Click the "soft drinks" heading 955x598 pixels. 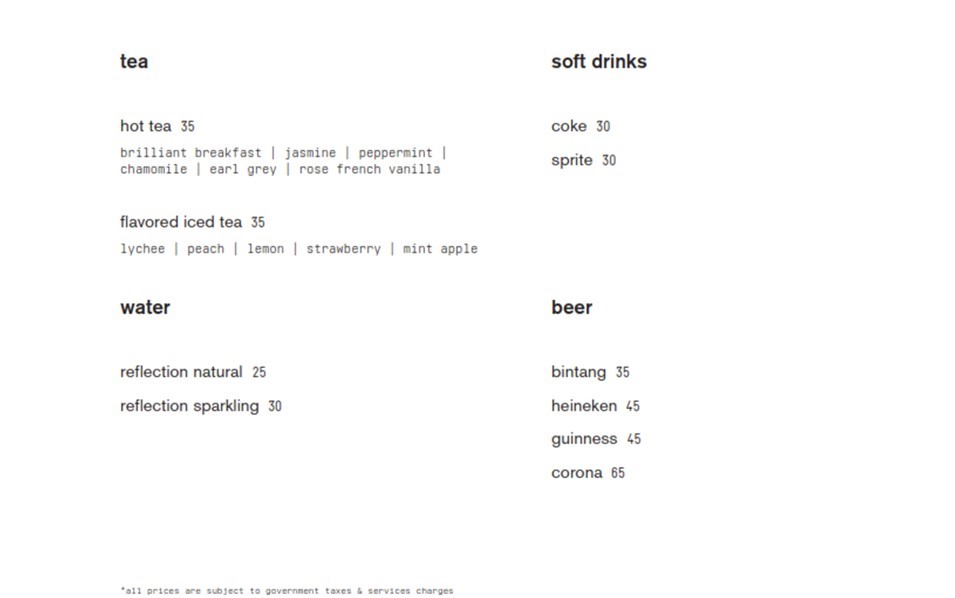(598, 62)
